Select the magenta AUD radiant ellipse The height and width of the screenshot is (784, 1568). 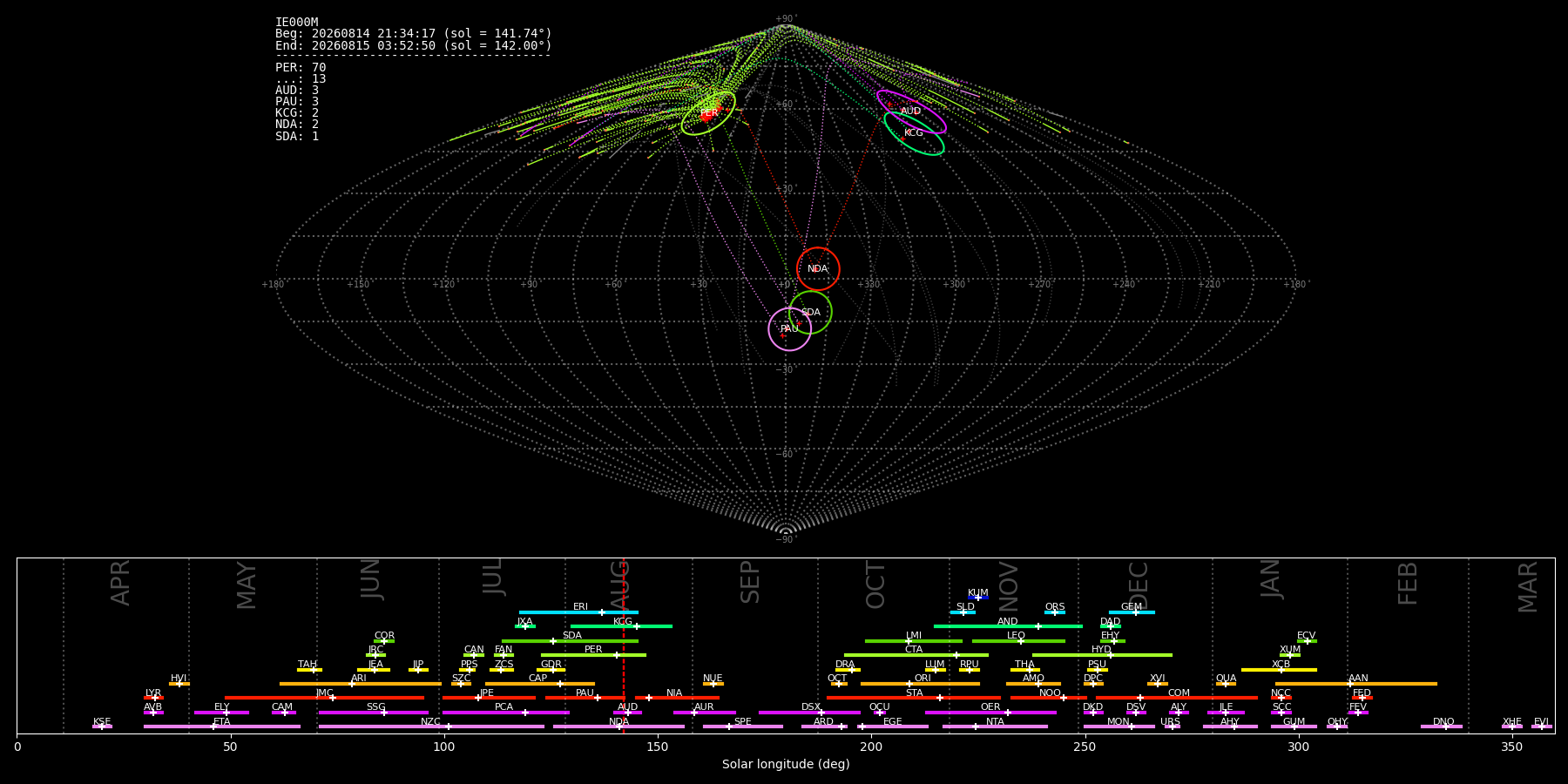[911, 112]
